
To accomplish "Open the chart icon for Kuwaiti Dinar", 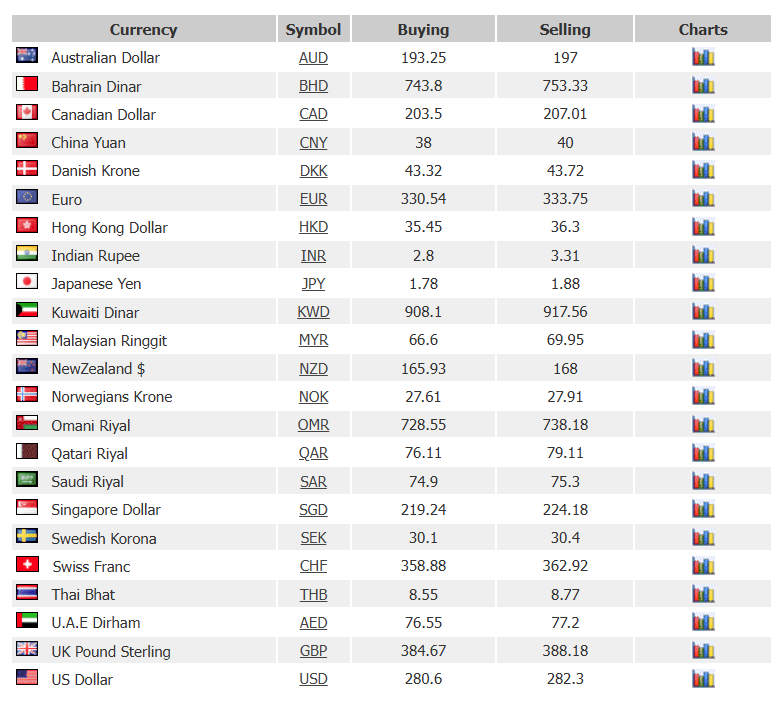I will tap(703, 312).
